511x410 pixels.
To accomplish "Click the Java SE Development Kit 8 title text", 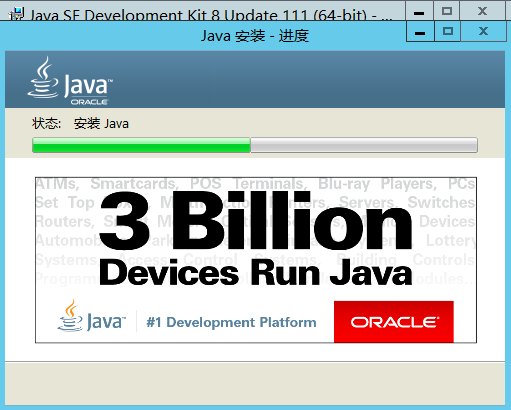I will [x=211, y=15].
